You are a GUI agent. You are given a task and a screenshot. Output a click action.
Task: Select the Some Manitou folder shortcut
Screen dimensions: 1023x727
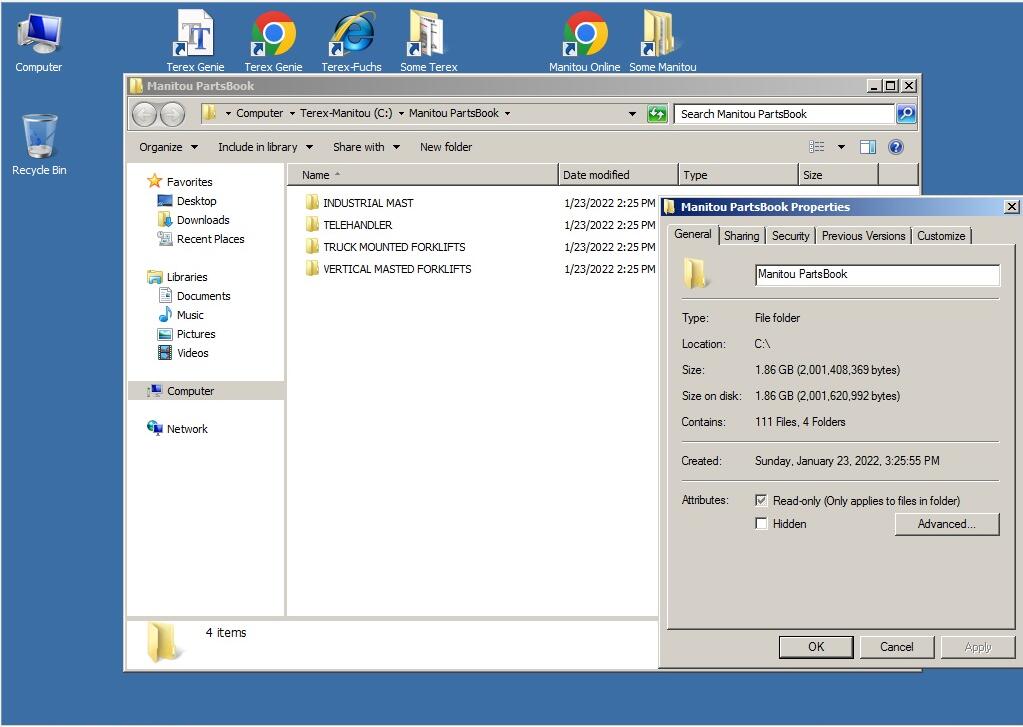pos(662,41)
